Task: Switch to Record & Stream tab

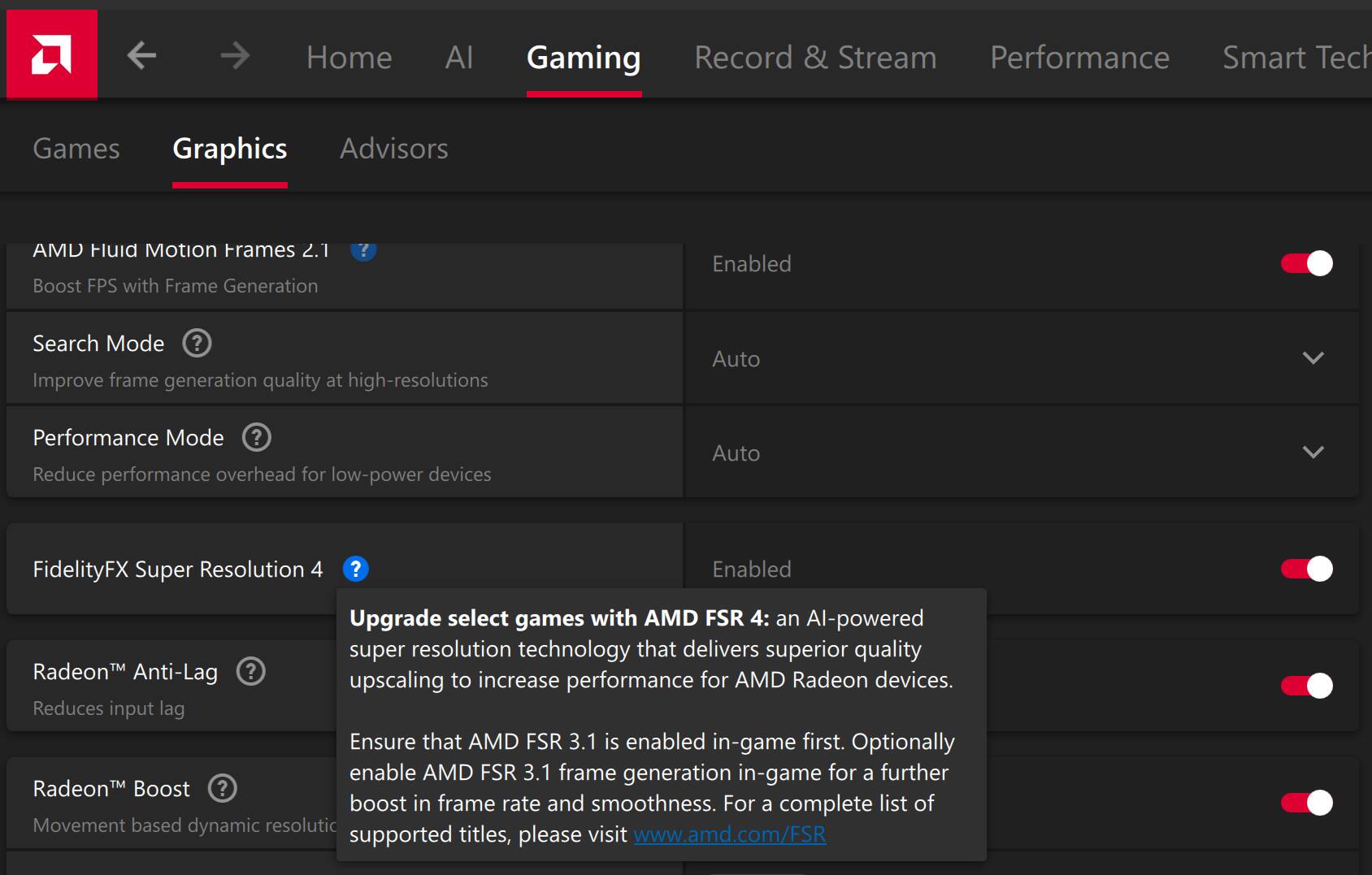Action: (815, 58)
